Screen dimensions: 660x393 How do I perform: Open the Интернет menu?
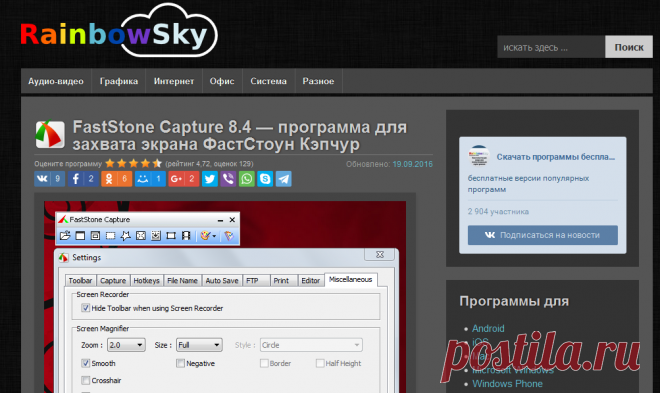point(174,81)
